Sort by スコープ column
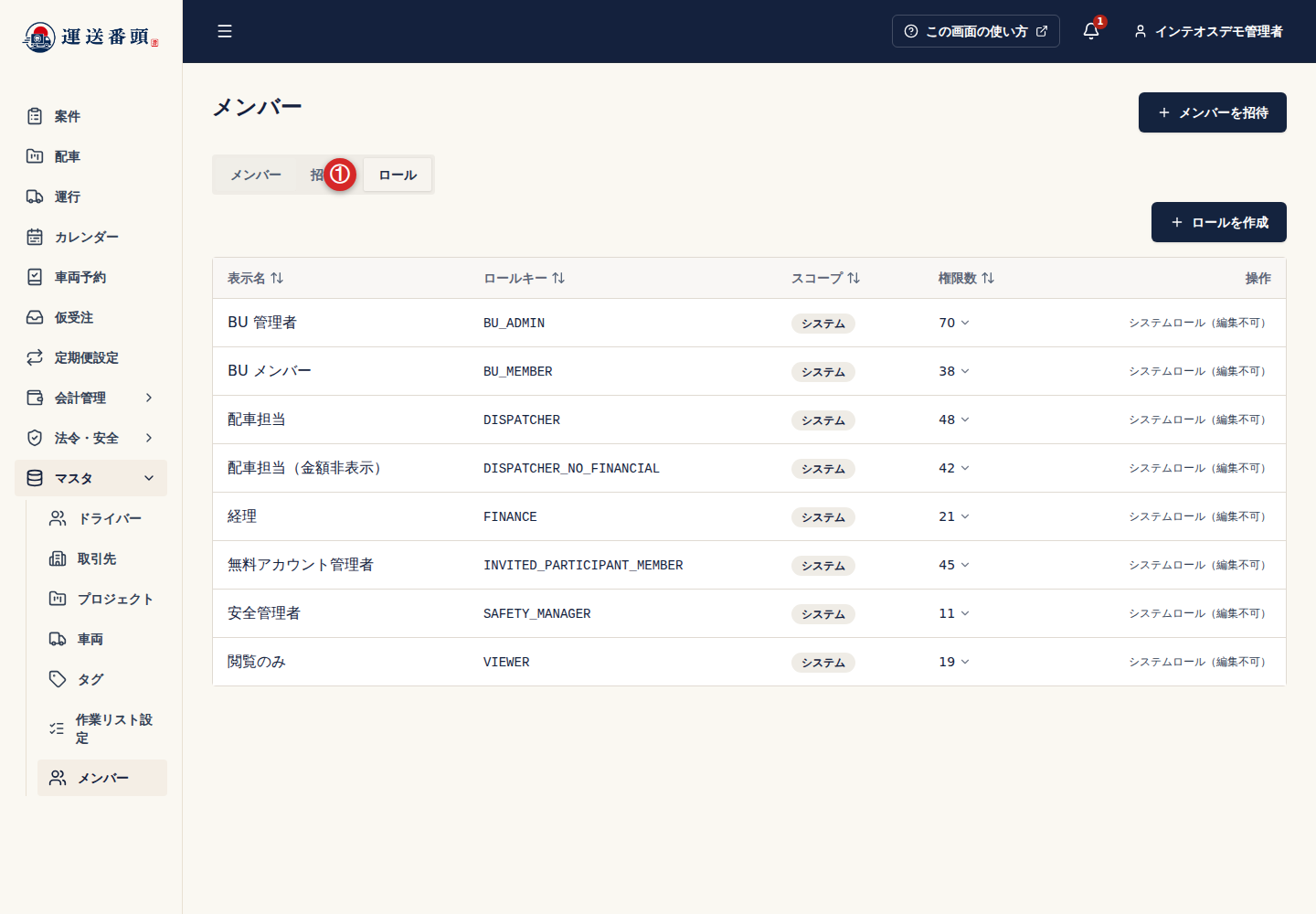The height and width of the screenshot is (914, 1316). coord(826,278)
